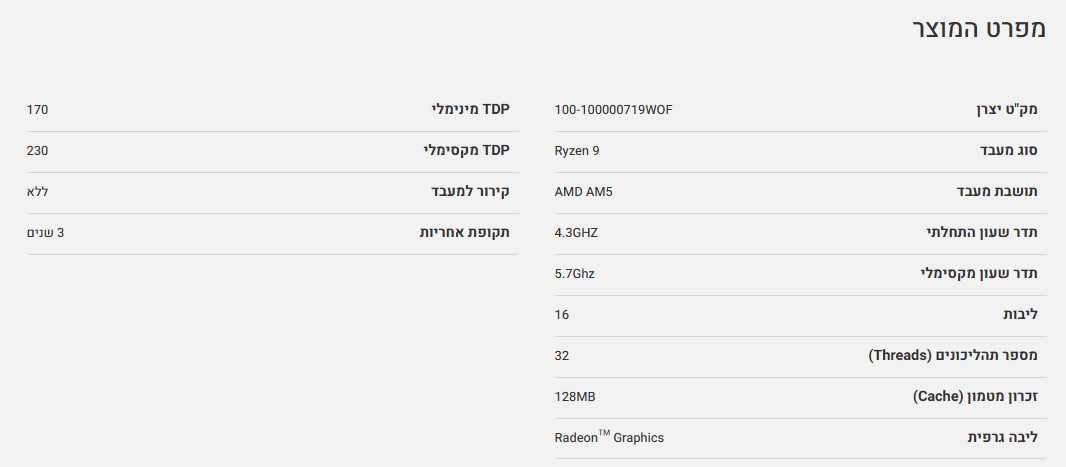The image size is (1066, 467).
Task: Click the '4.3GHZ' base clock value
Action: point(576,232)
